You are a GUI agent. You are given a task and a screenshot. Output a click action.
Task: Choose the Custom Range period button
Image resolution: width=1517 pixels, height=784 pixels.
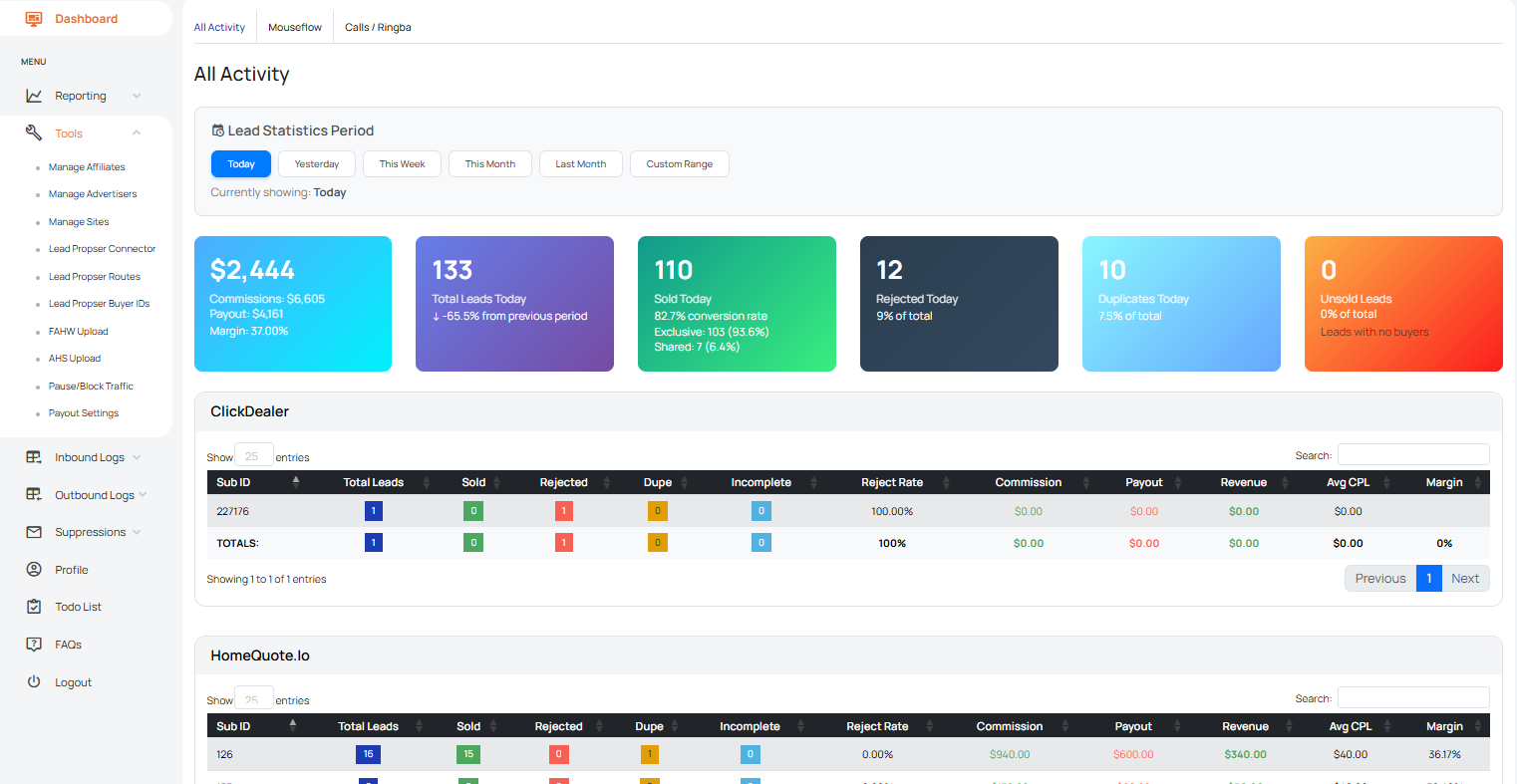(x=679, y=164)
